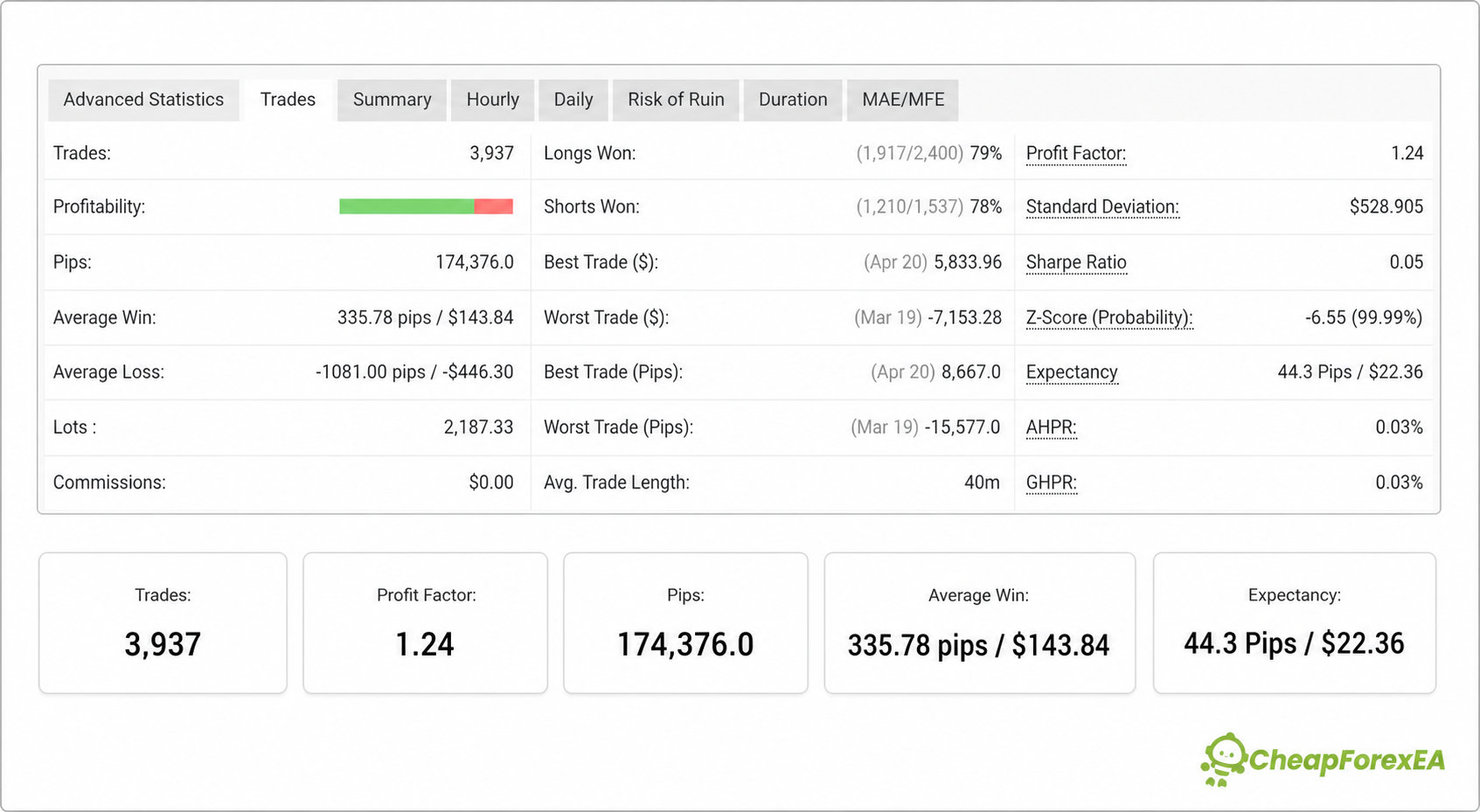Select the Trades tab

[x=288, y=100]
